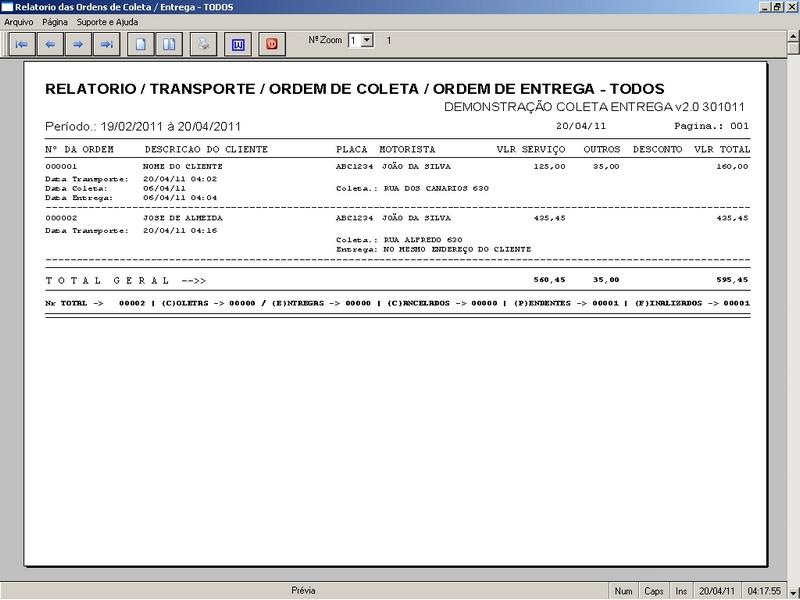This screenshot has height=600, width=800.
Task: Click the TOTAL GERAL label
Action: pos(107,280)
